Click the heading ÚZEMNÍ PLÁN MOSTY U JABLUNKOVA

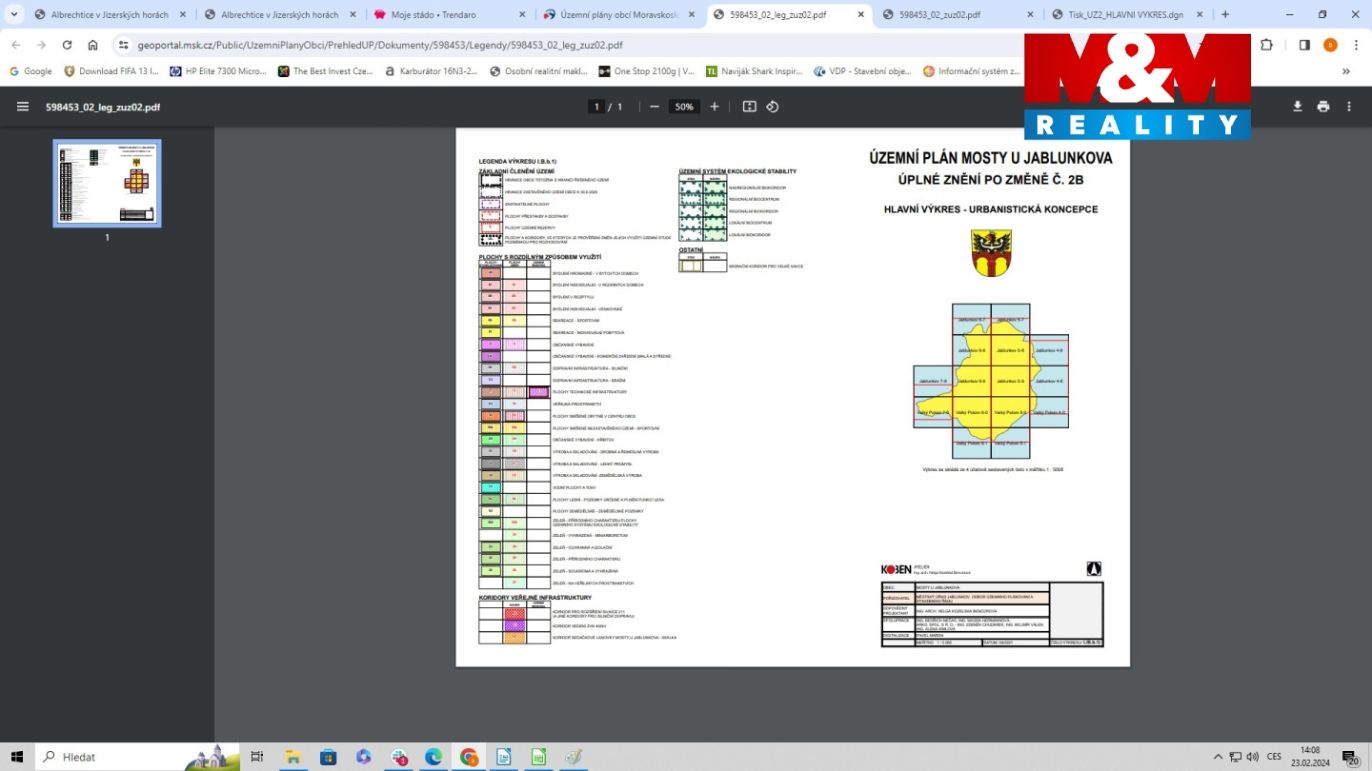click(x=990, y=158)
